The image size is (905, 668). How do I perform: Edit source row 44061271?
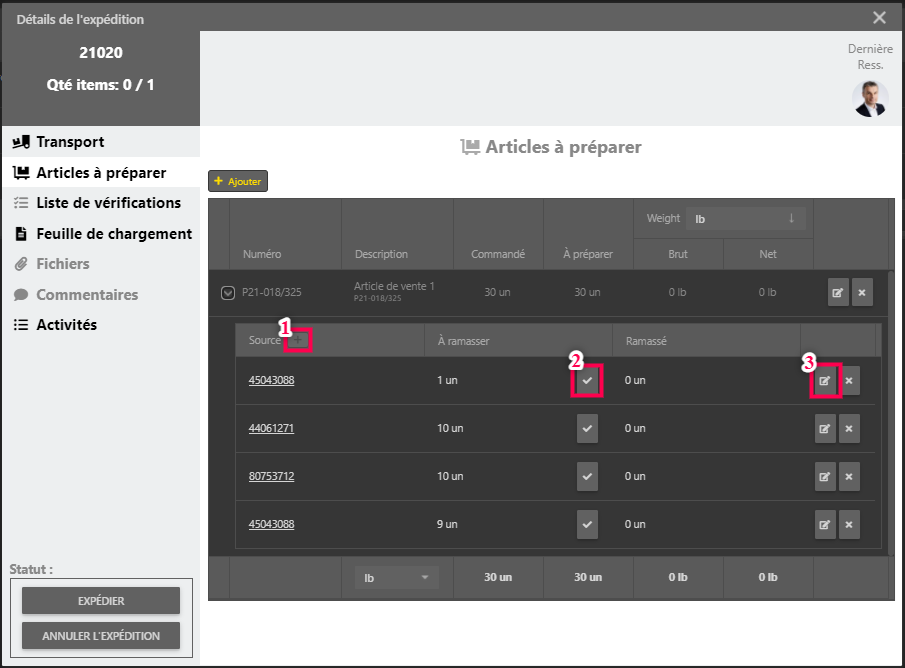coord(825,428)
